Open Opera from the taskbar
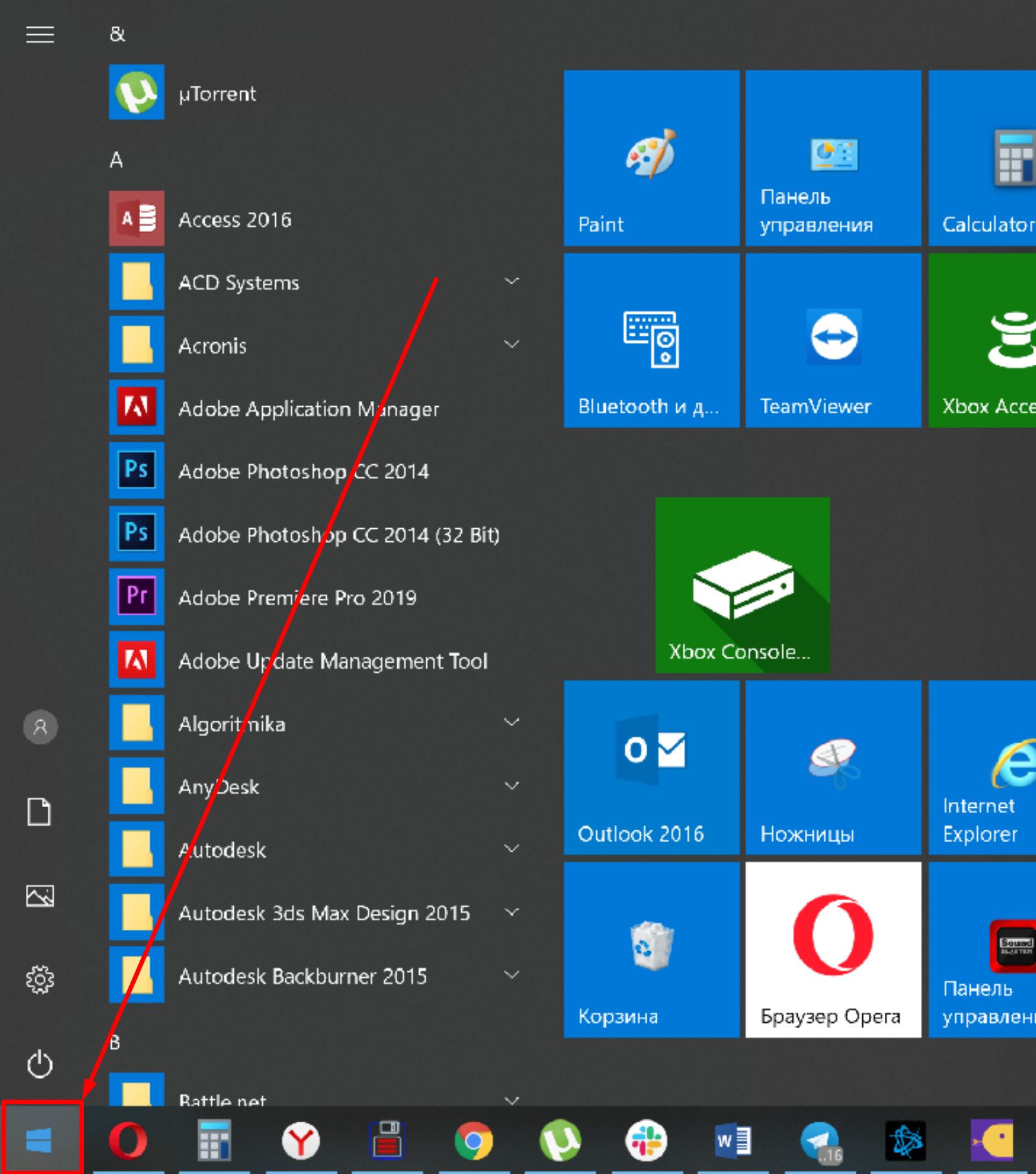Viewport: 1036px width, 1174px height. (x=128, y=1140)
